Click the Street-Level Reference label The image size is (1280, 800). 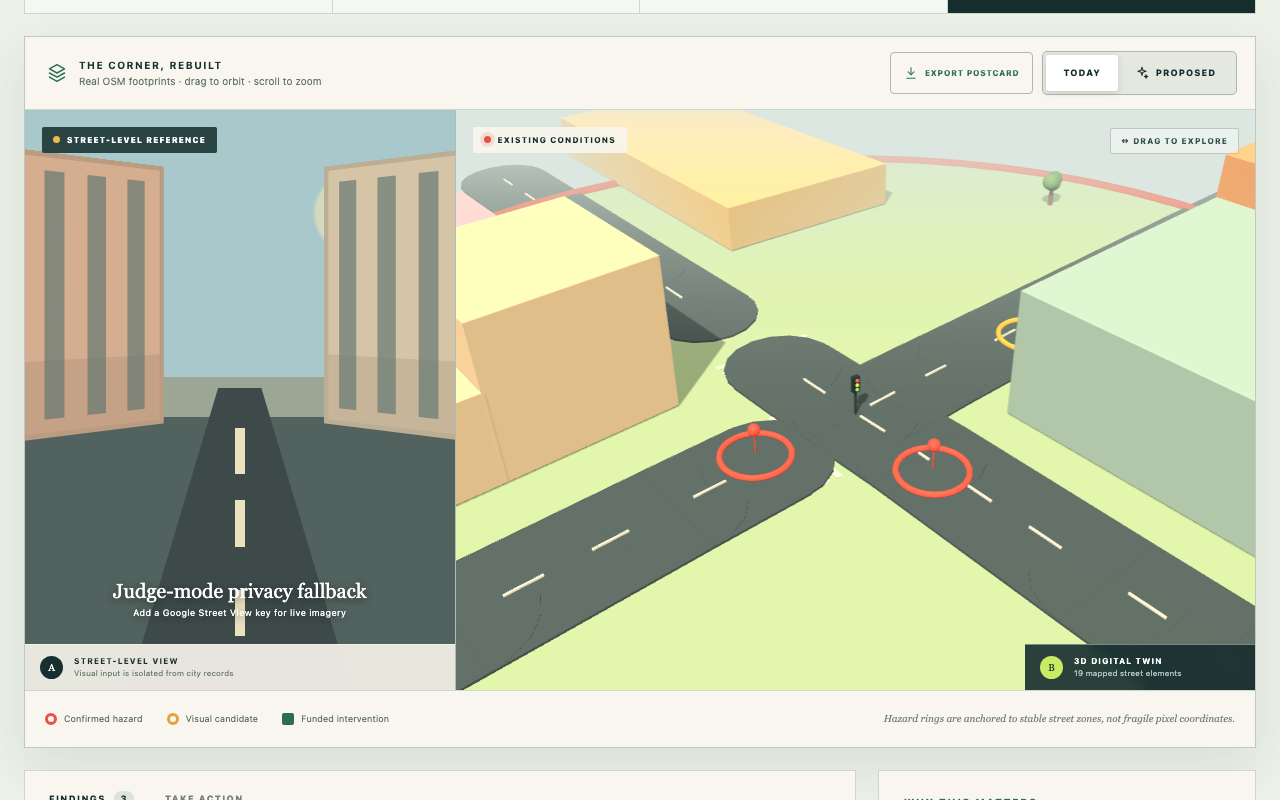pyautogui.click(x=129, y=140)
